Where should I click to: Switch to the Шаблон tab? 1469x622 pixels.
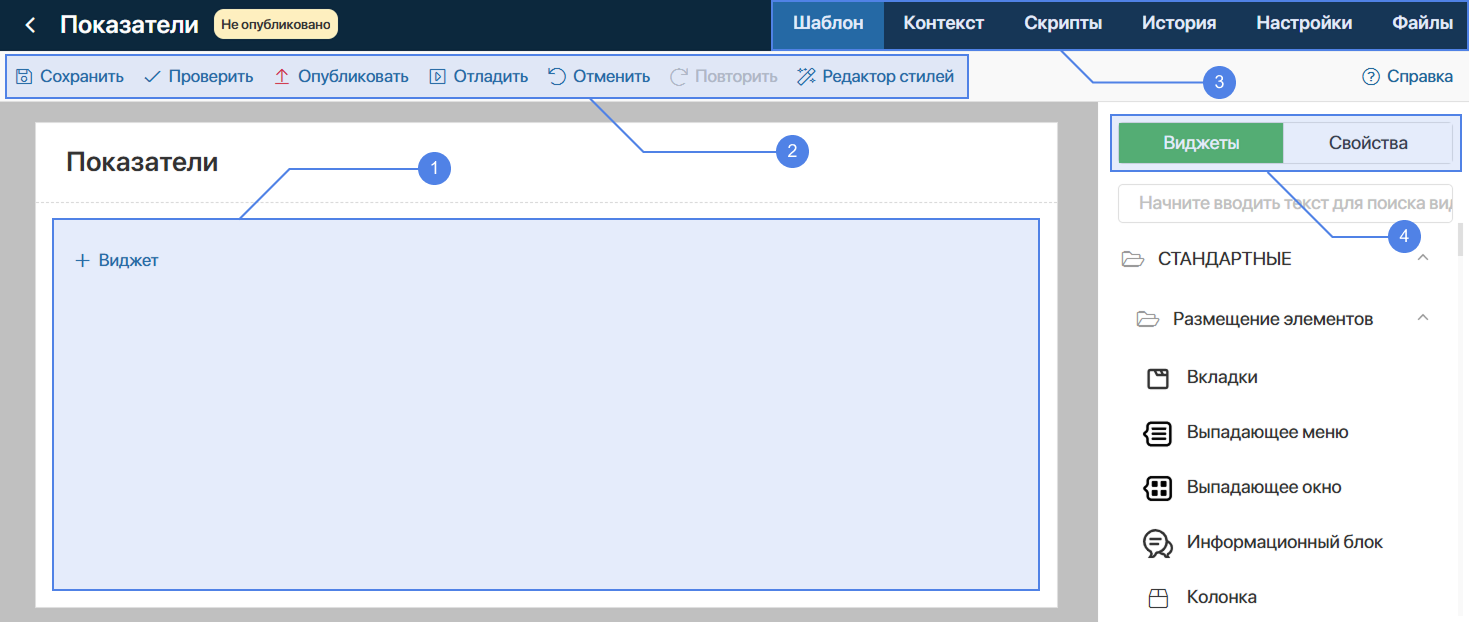tap(828, 24)
